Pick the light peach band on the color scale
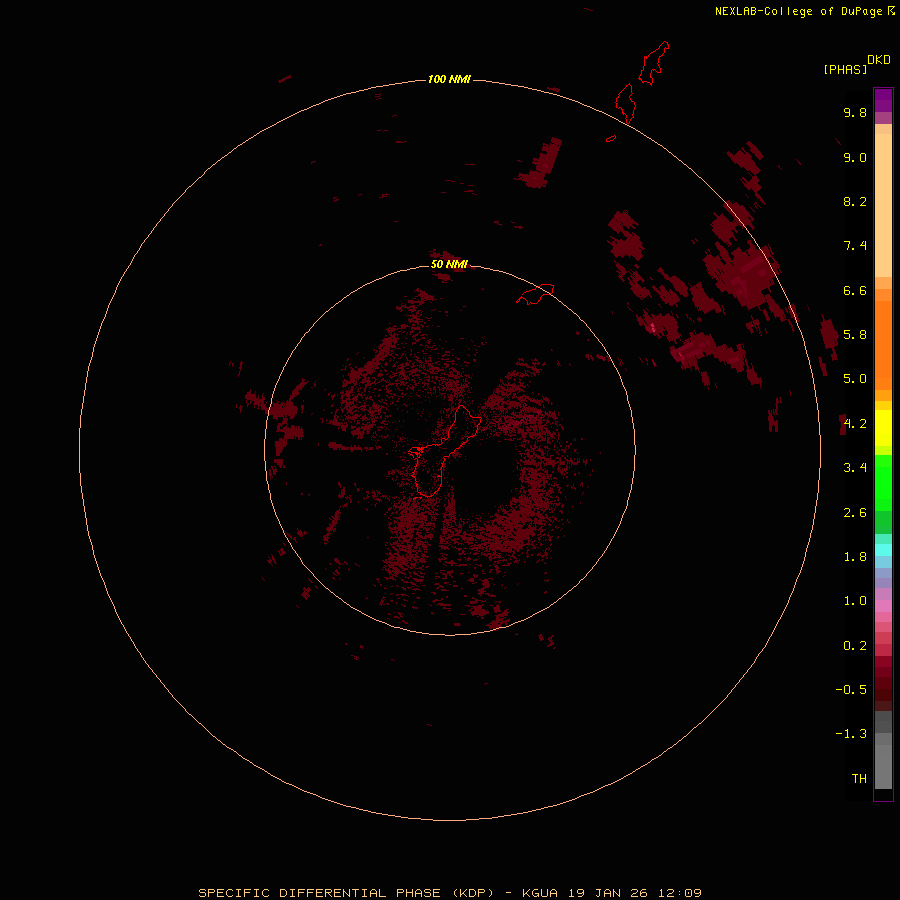The height and width of the screenshot is (900, 900). tap(883, 205)
